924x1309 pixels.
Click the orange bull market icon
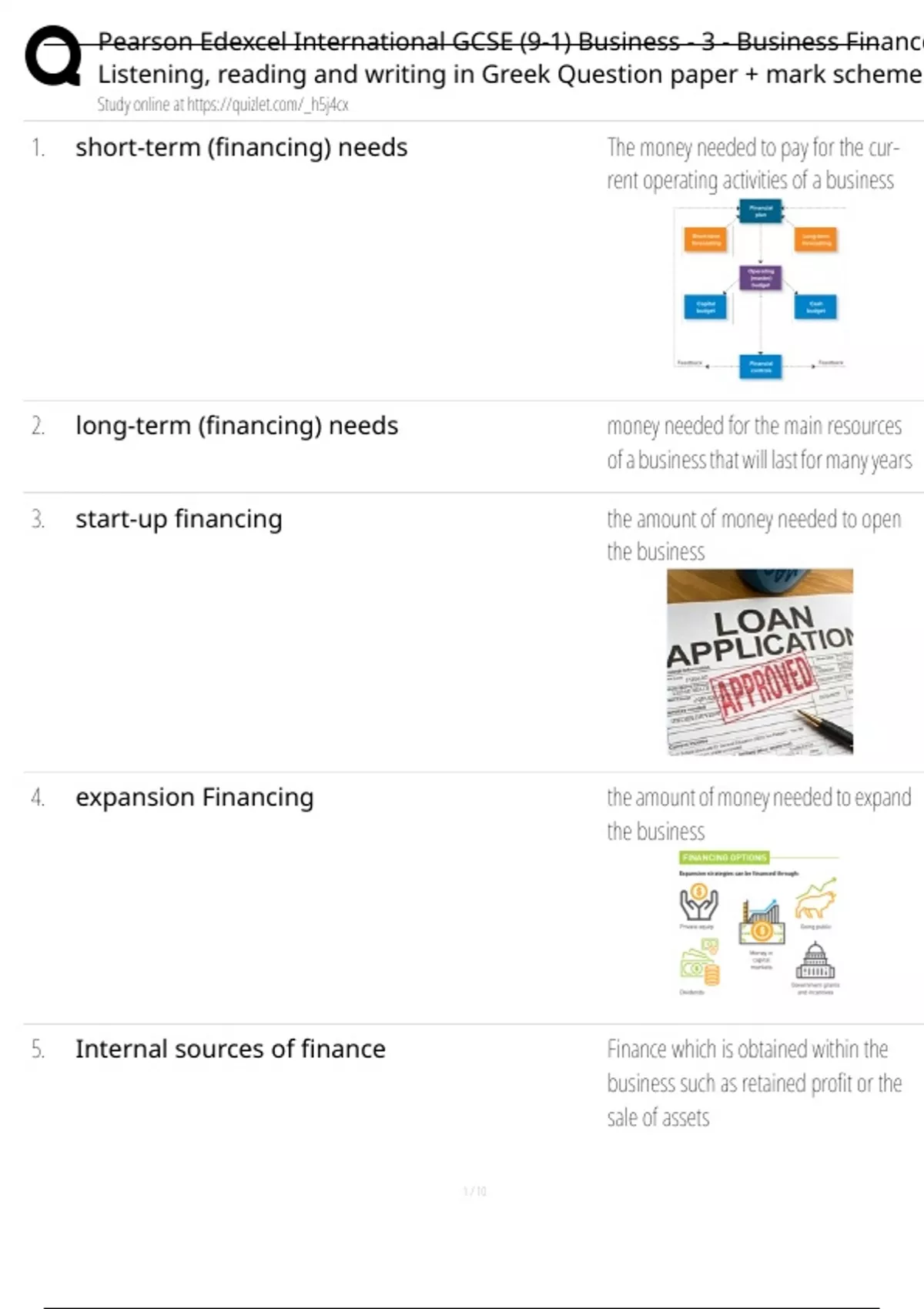(815, 899)
